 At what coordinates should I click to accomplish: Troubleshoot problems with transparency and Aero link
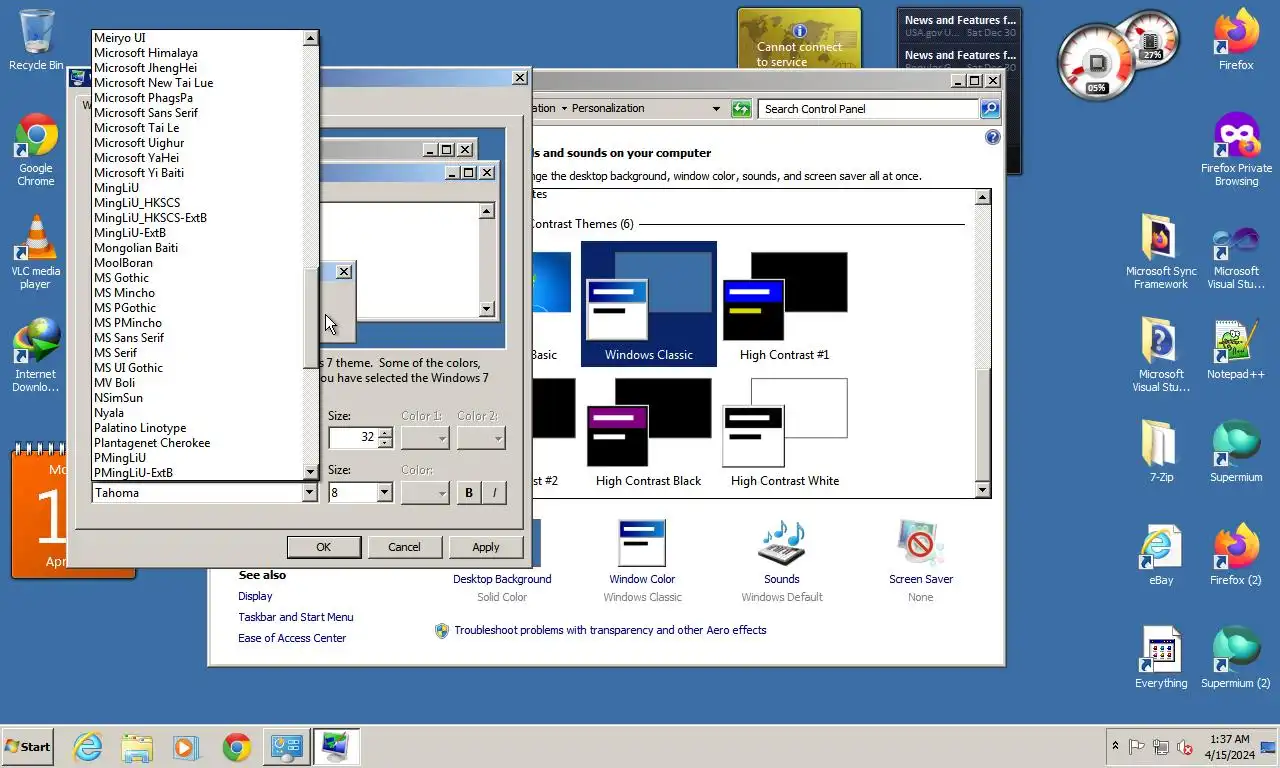tap(610, 630)
